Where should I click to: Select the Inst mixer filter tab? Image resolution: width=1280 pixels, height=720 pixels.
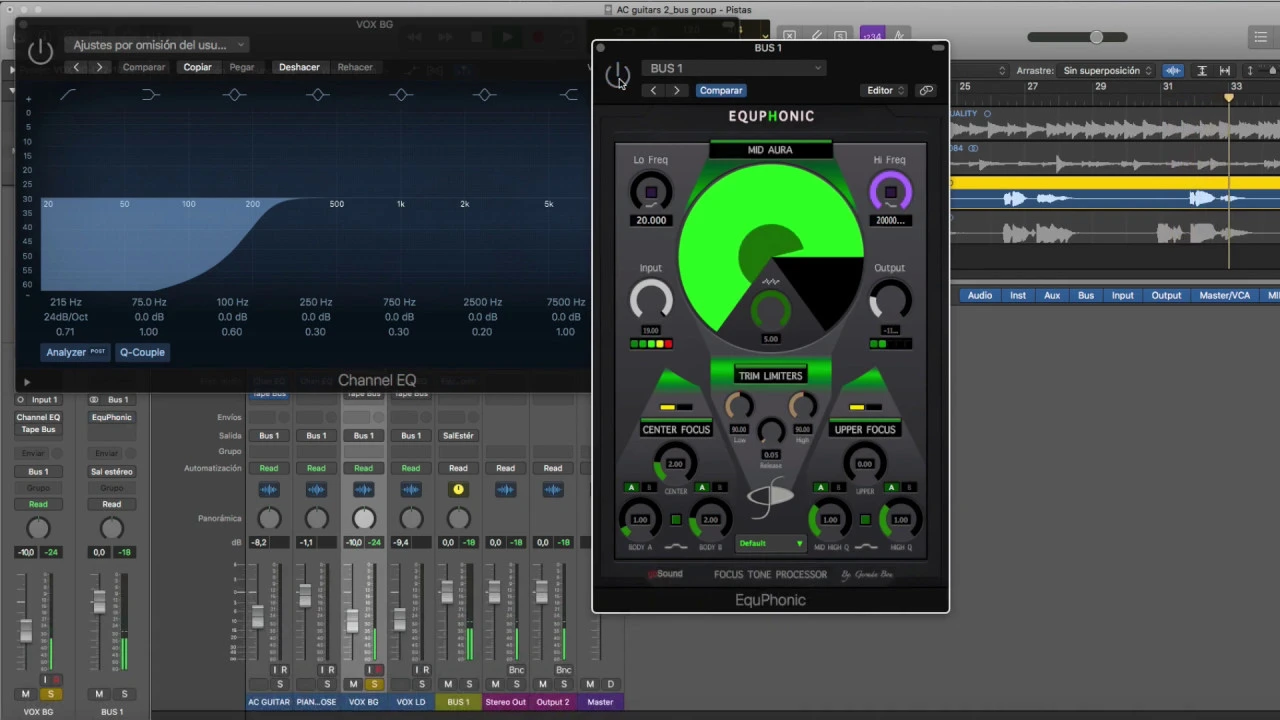[x=1018, y=296]
